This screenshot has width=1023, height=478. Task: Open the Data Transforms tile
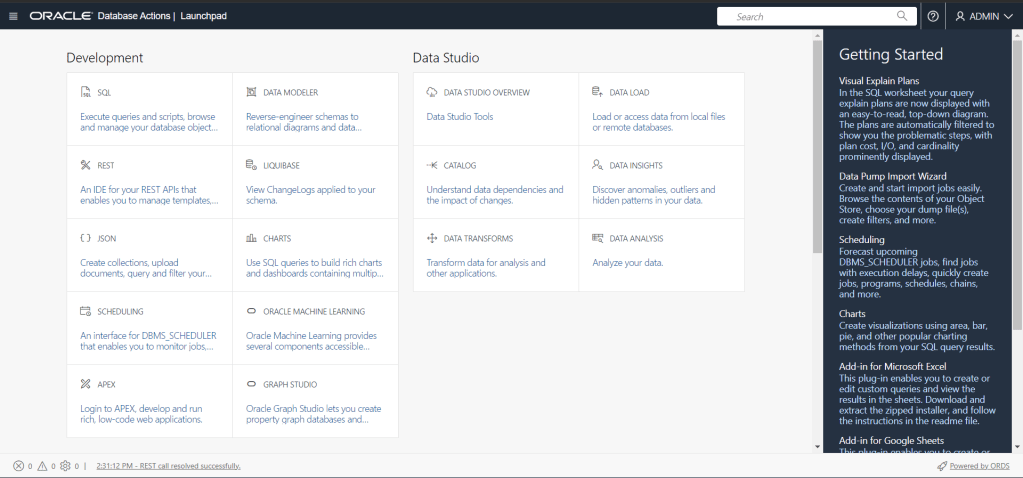[x=495, y=255]
